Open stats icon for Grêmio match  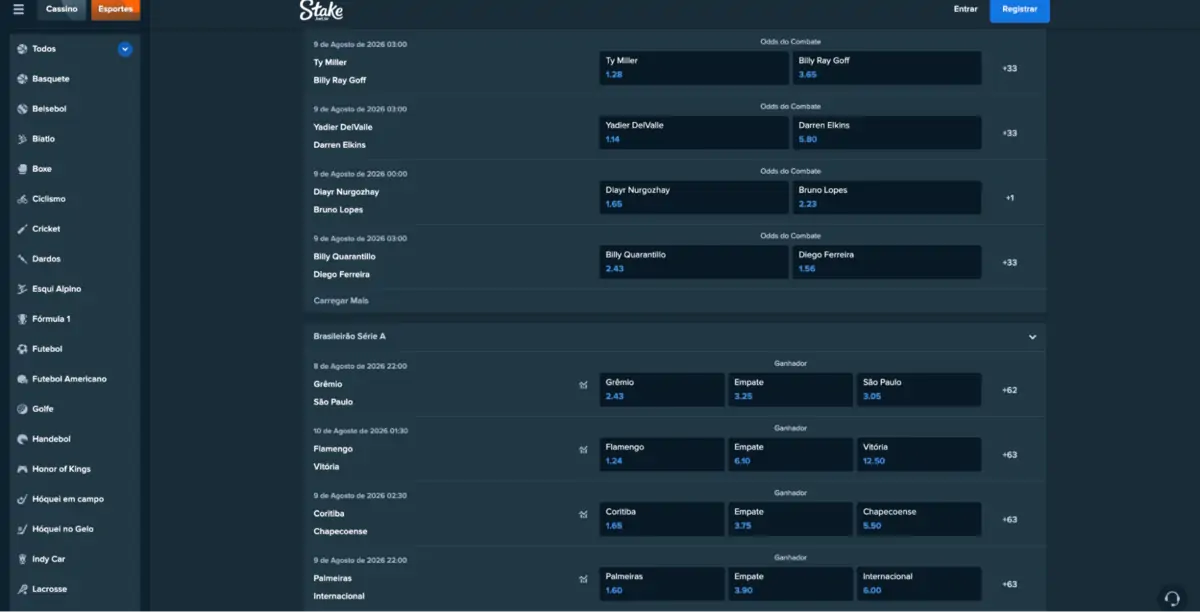pyautogui.click(x=583, y=385)
